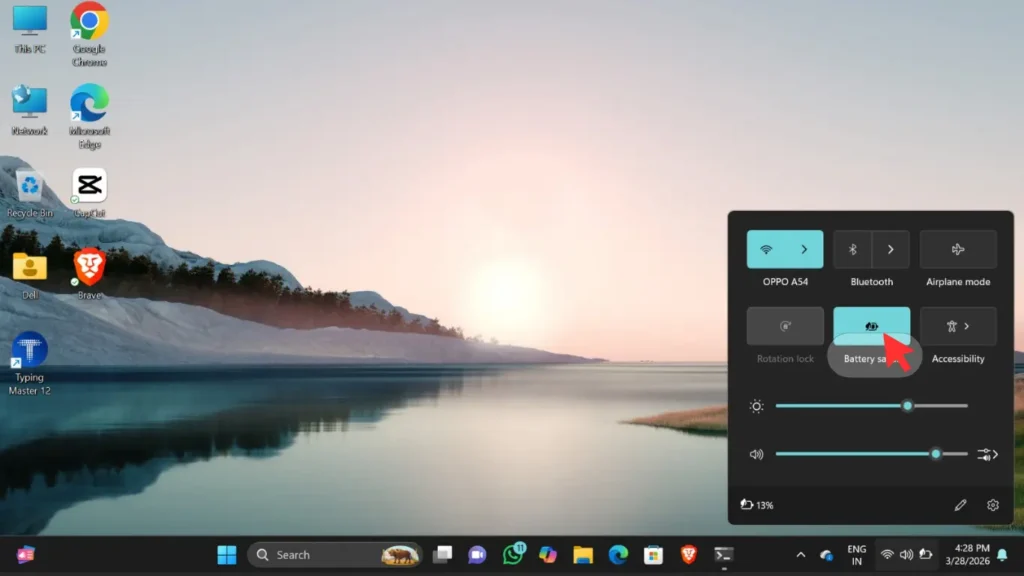This screenshot has width=1024, height=576.
Task: Open Settings via the gear icon
Action: [x=992, y=505]
